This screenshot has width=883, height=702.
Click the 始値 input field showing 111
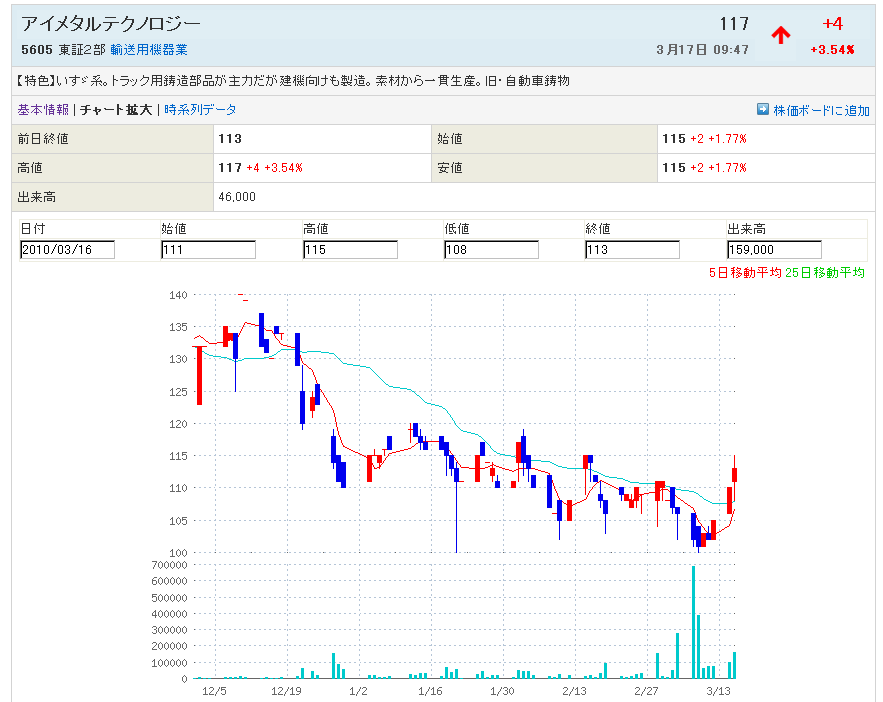[208, 249]
